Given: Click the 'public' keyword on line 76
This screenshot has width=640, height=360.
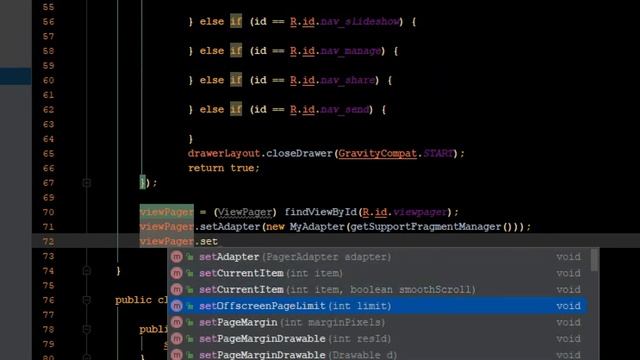Looking at the screenshot, I should 133,300.
